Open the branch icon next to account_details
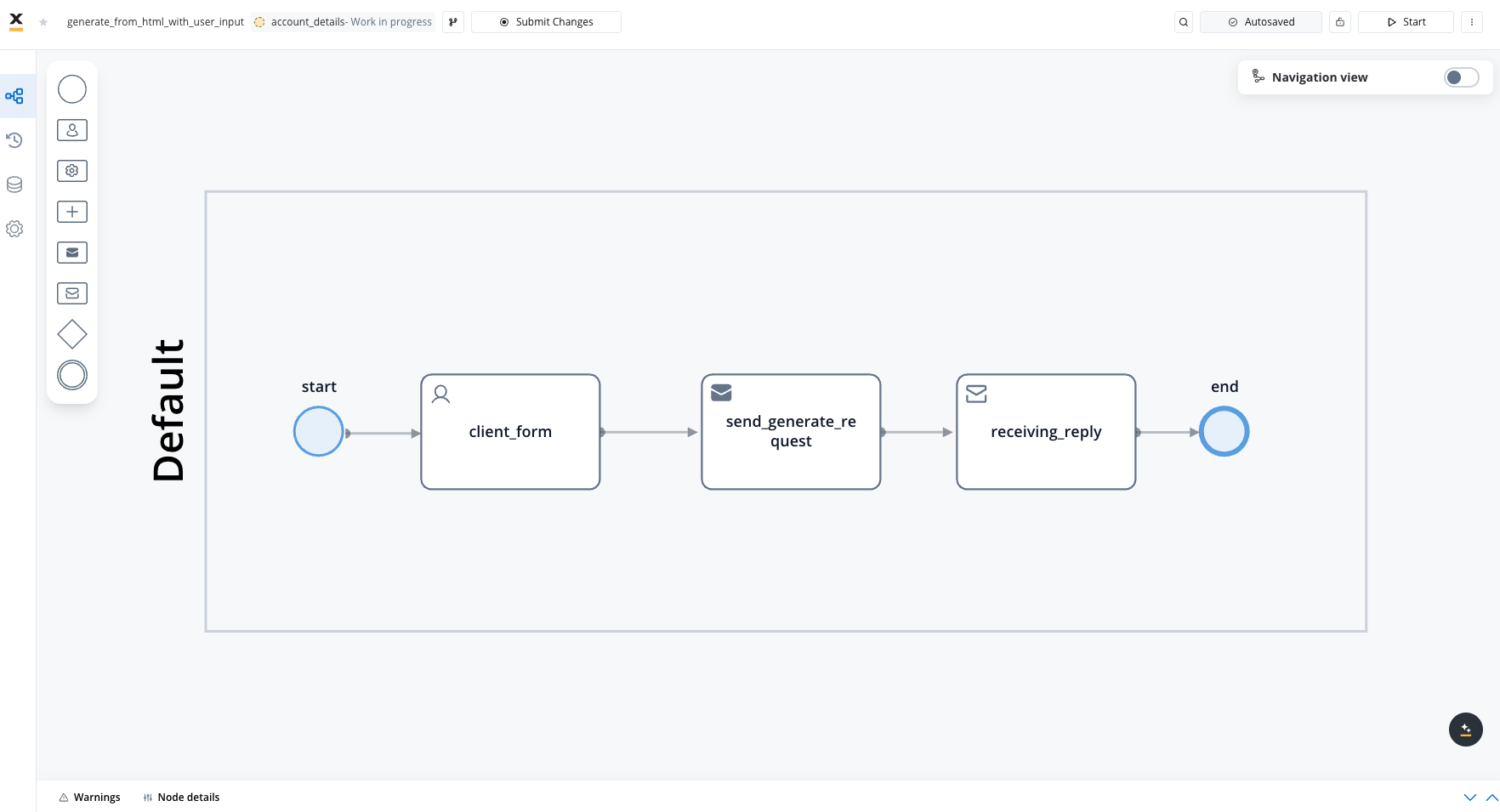The image size is (1500, 812). (x=453, y=22)
